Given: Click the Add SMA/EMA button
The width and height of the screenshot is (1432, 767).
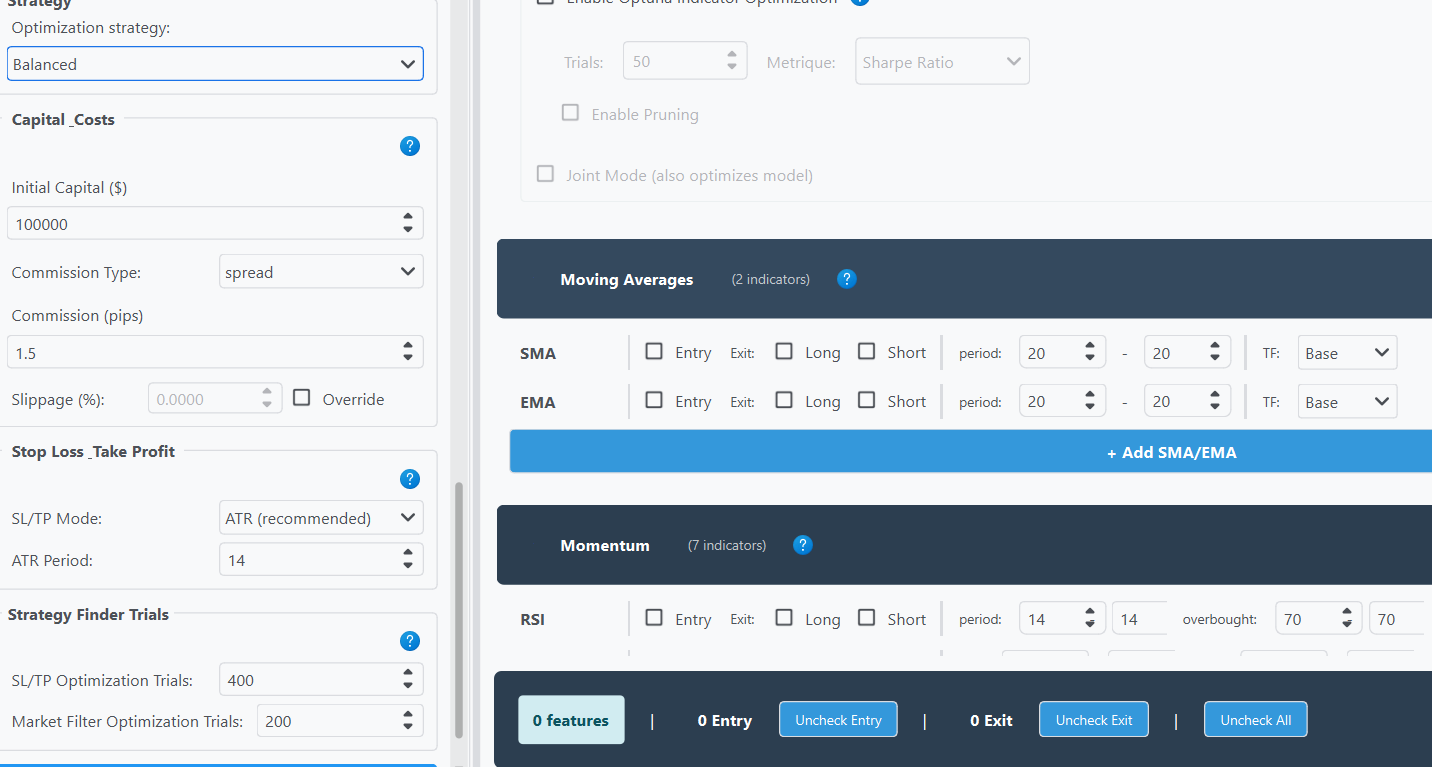Looking at the screenshot, I should point(971,452).
